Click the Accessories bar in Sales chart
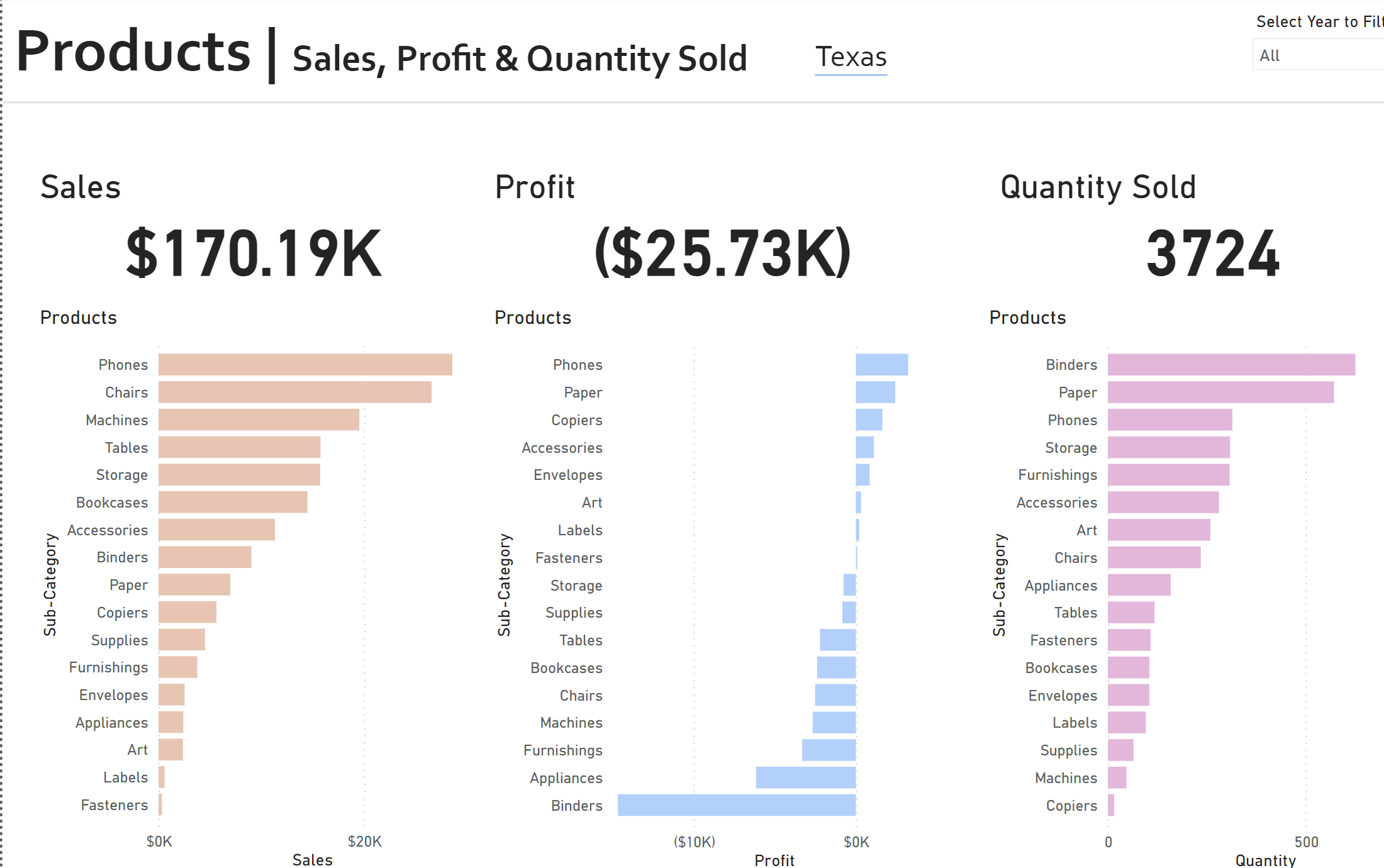1384x868 pixels. pyautogui.click(x=216, y=530)
